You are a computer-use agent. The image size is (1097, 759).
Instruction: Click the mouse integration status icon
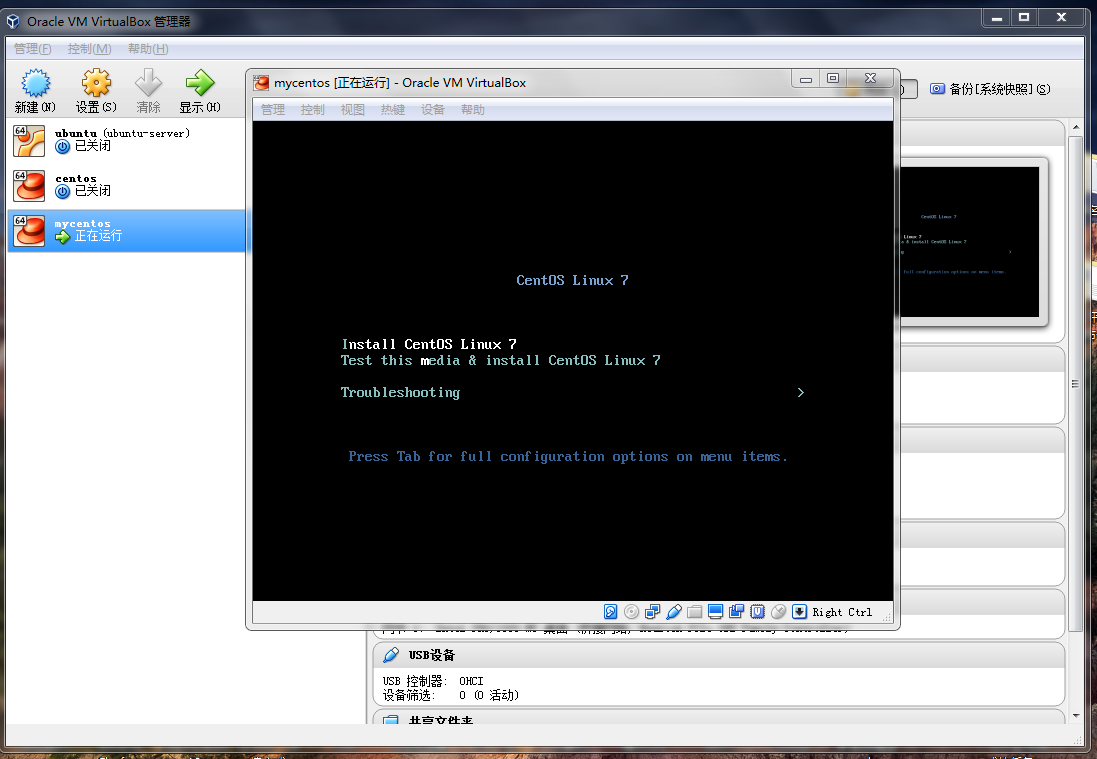click(x=778, y=612)
